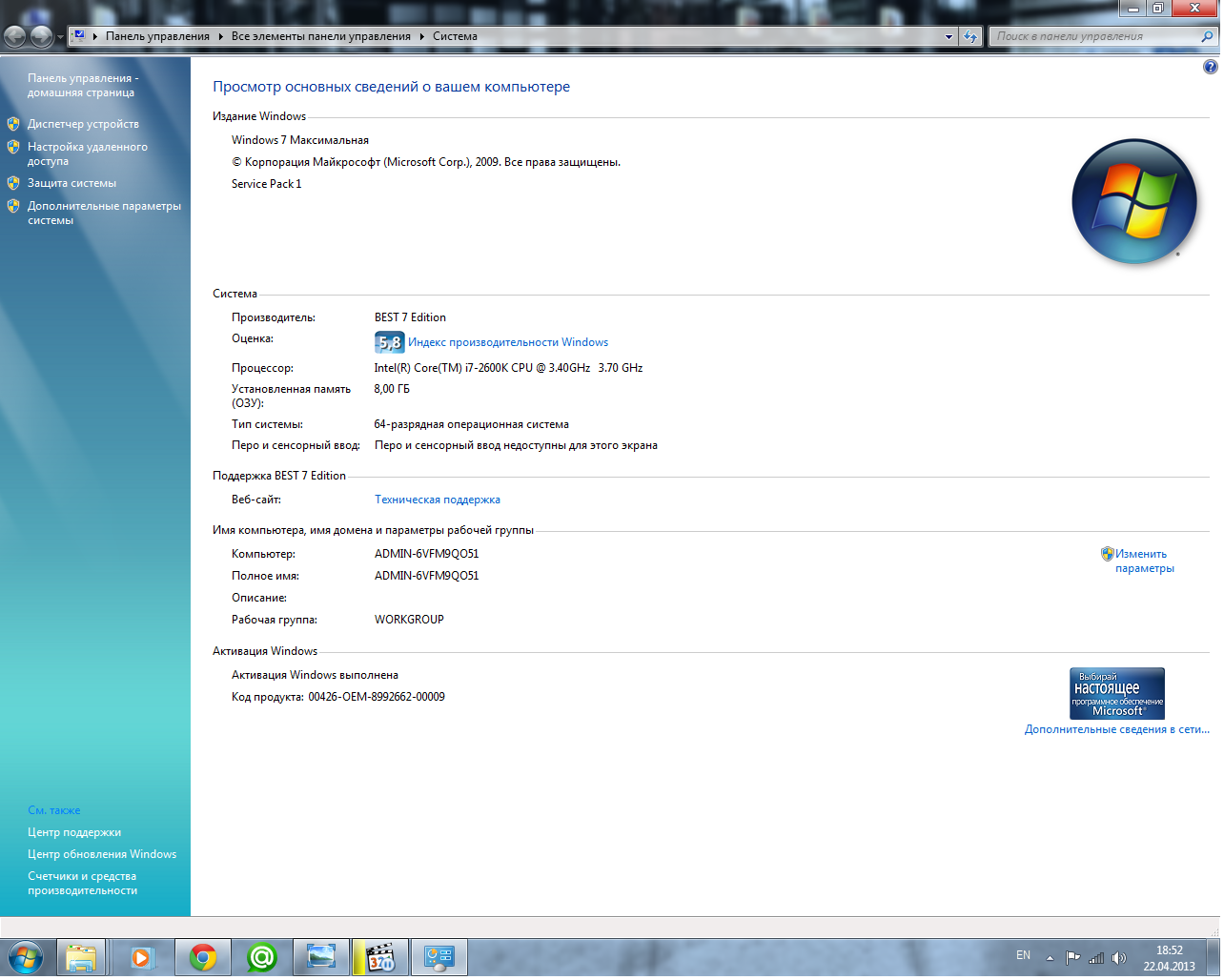Open 'Центр поддержки' link
The width and height of the screenshot is (1224, 980).
[74, 833]
